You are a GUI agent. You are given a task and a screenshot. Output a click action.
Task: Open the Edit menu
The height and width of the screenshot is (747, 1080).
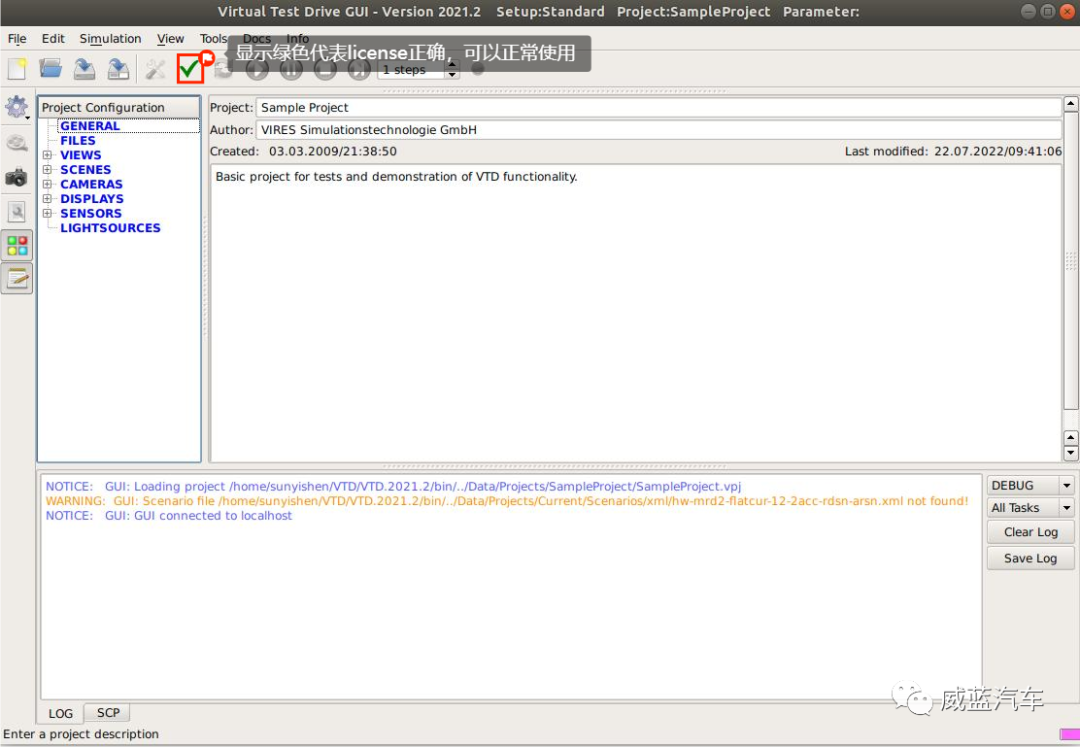tap(53, 39)
